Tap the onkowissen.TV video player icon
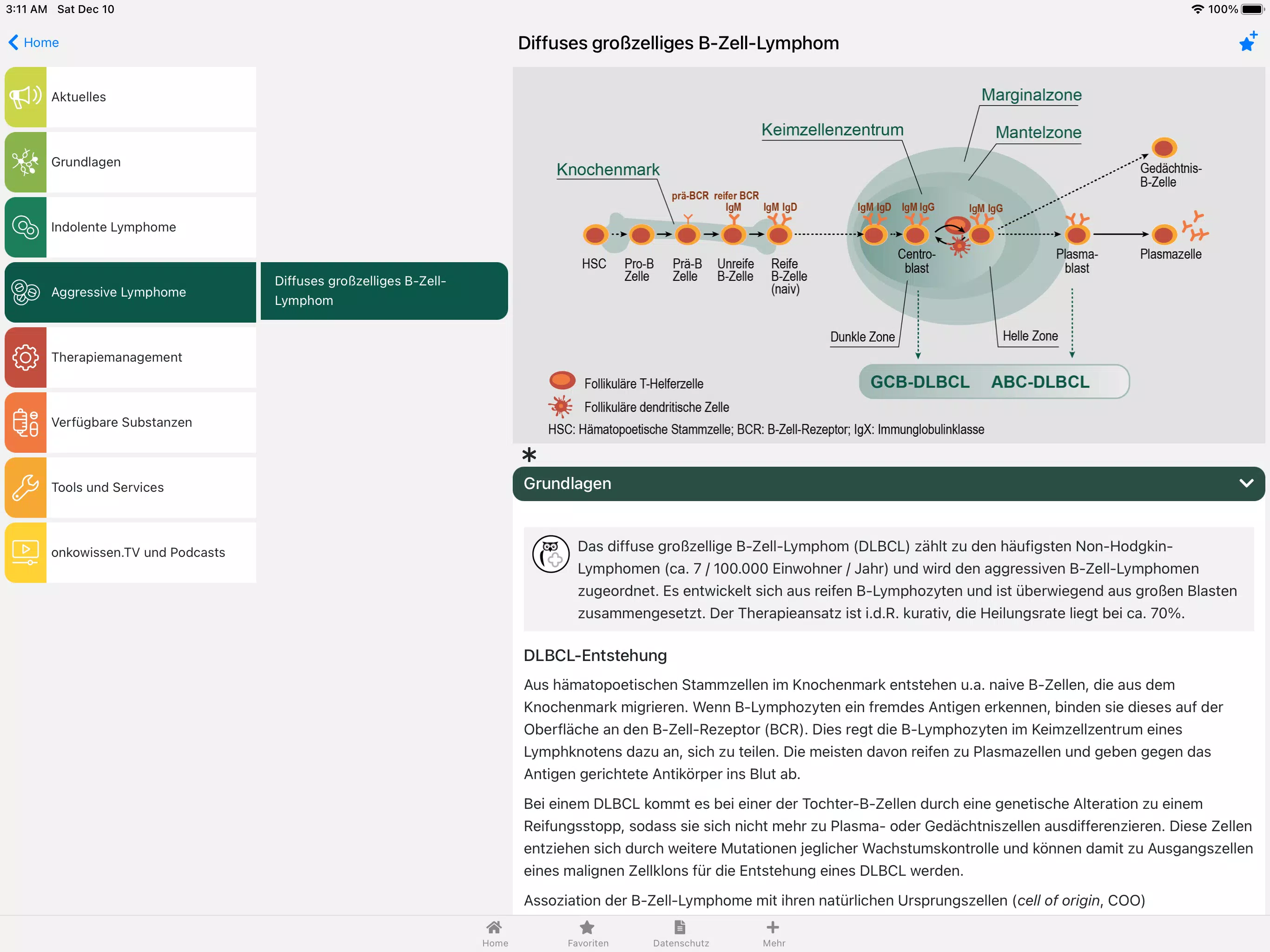 [26, 552]
